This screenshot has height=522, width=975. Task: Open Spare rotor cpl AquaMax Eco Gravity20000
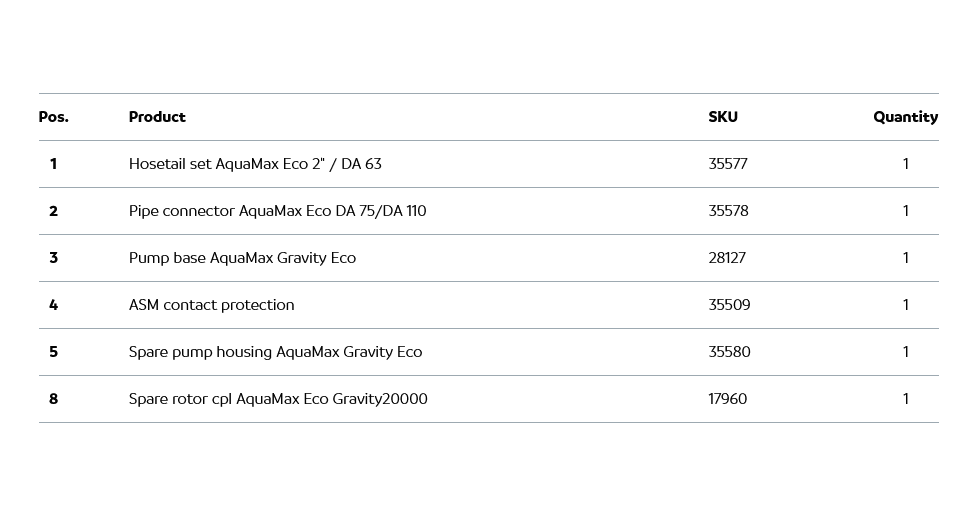tap(278, 399)
